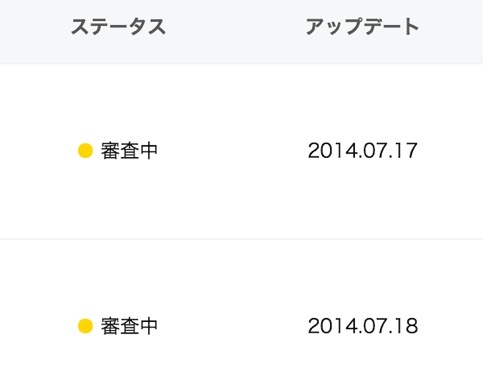Image resolution: width=483 pixels, height=372 pixels.
Task: Sort by the アップデート column header
Action: pos(362,27)
